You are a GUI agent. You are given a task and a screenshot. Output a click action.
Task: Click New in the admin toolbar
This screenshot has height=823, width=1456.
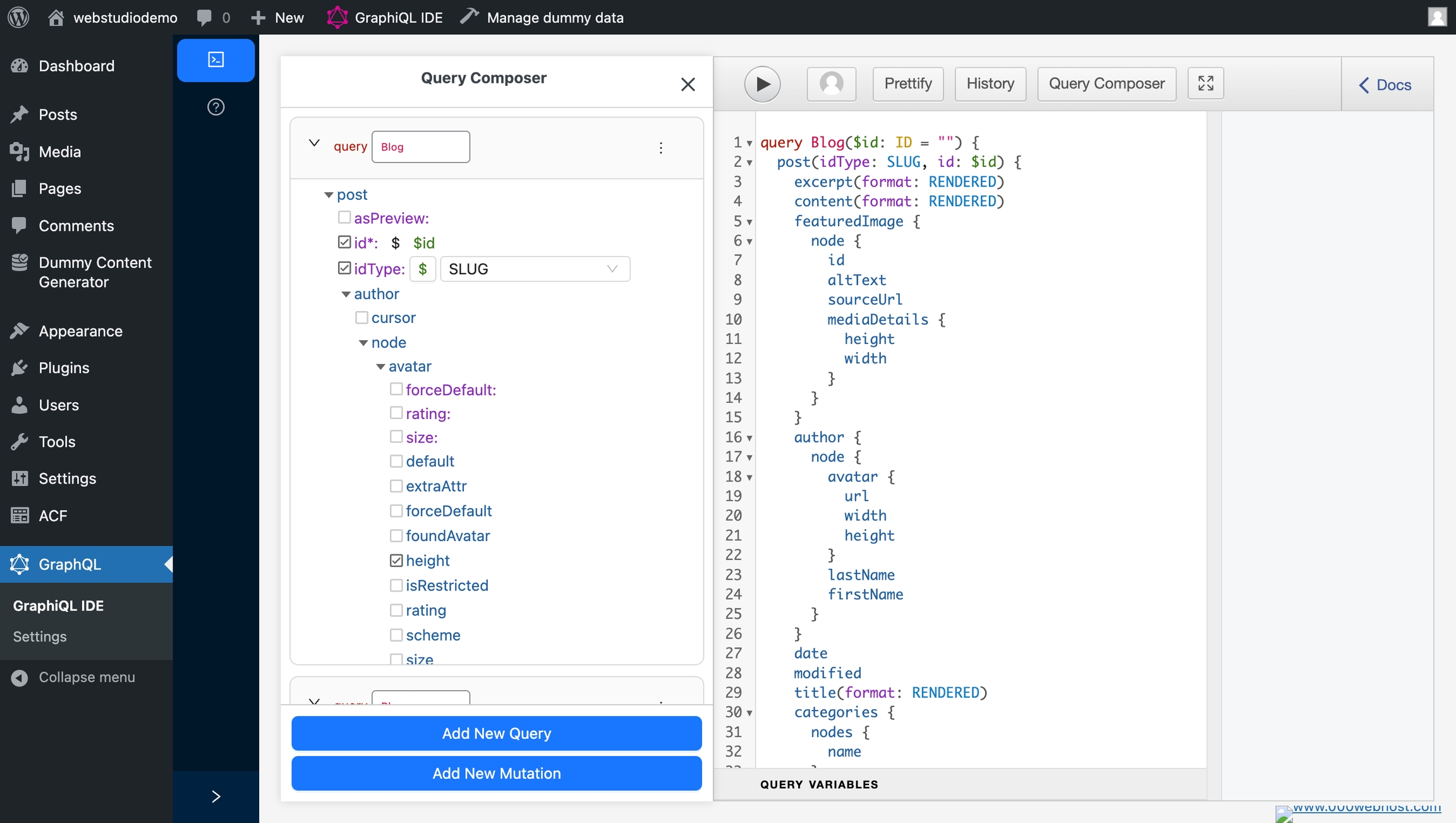point(277,17)
